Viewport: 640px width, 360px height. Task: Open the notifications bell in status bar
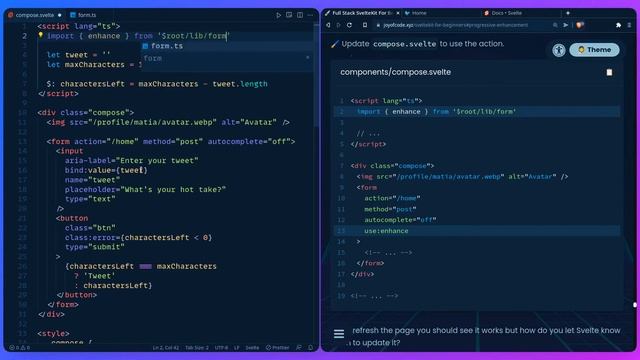pyautogui.click(x=311, y=348)
